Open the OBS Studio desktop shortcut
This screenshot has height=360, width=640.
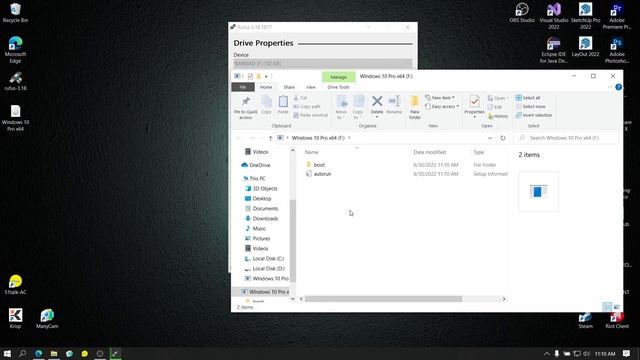coord(522,13)
